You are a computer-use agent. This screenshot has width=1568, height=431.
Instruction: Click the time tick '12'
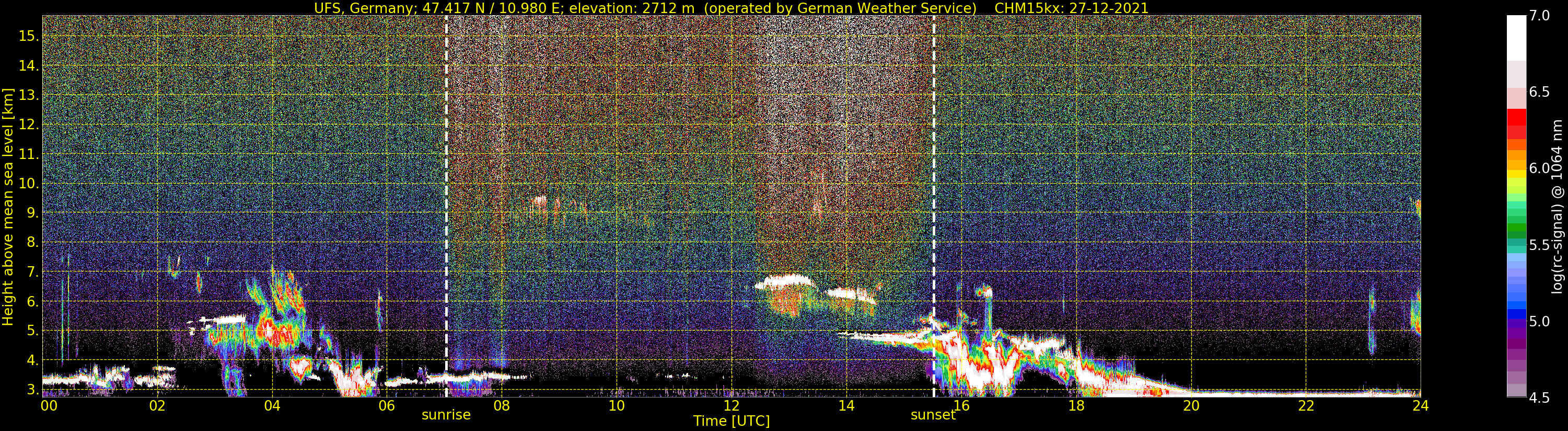coord(731,405)
